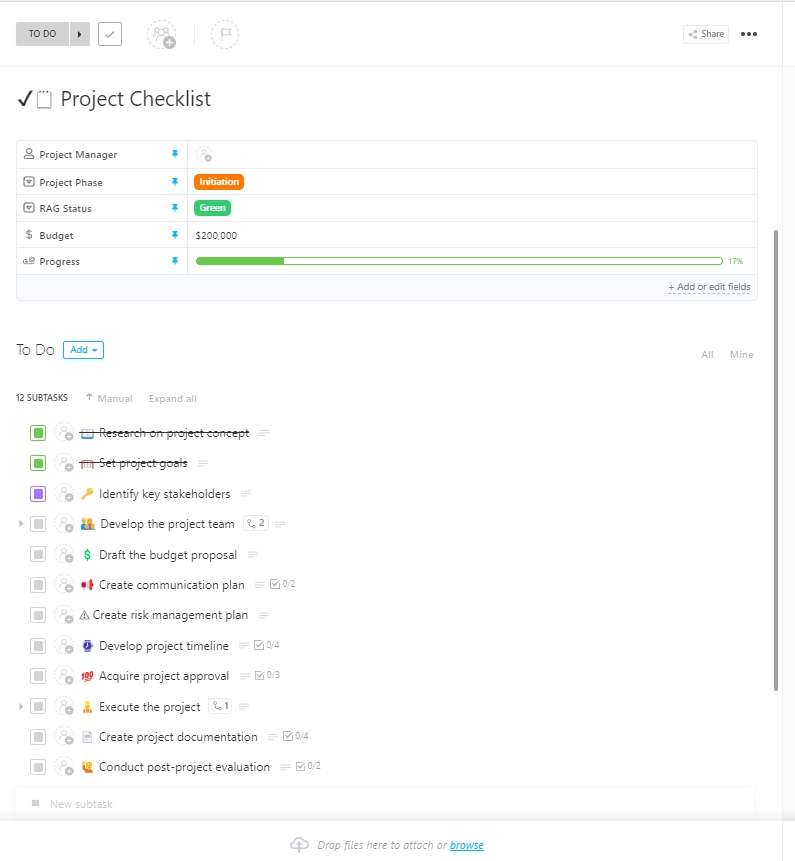Click the group assignee icon near the checkmark

162,33
